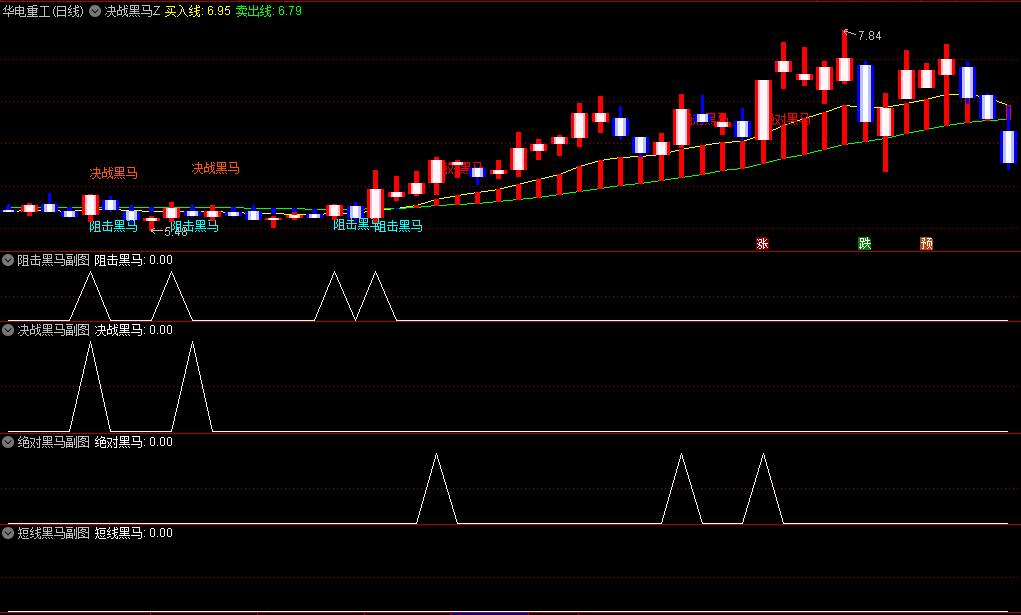The image size is (1021, 615).
Task: Click the first orange 决战黑马 signal label
Action: click(114, 173)
